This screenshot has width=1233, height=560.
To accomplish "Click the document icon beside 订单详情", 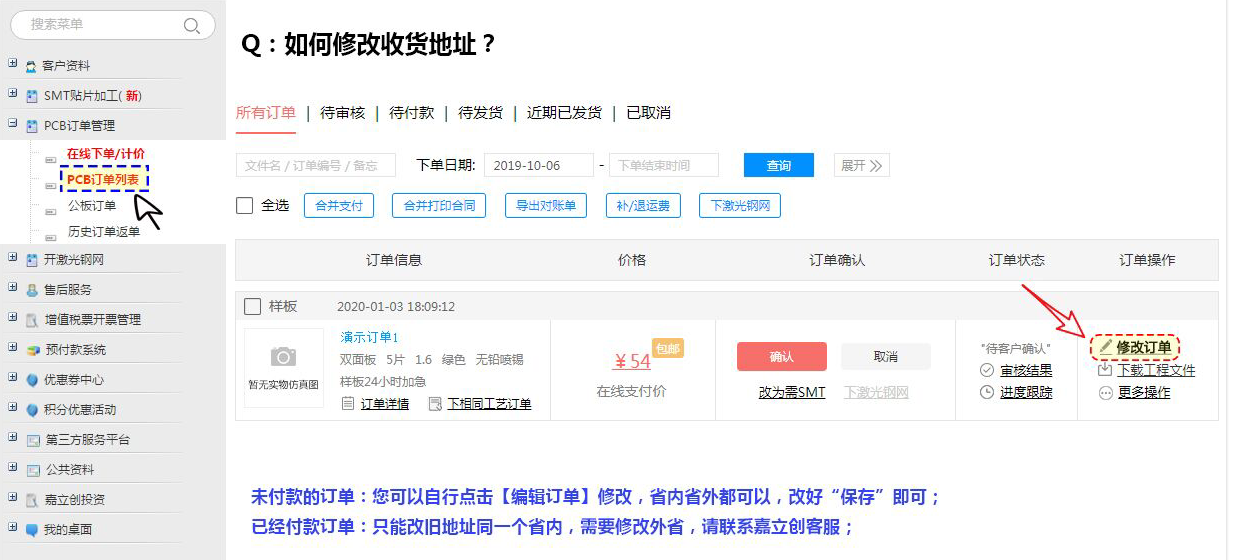I will coord(348,404).
